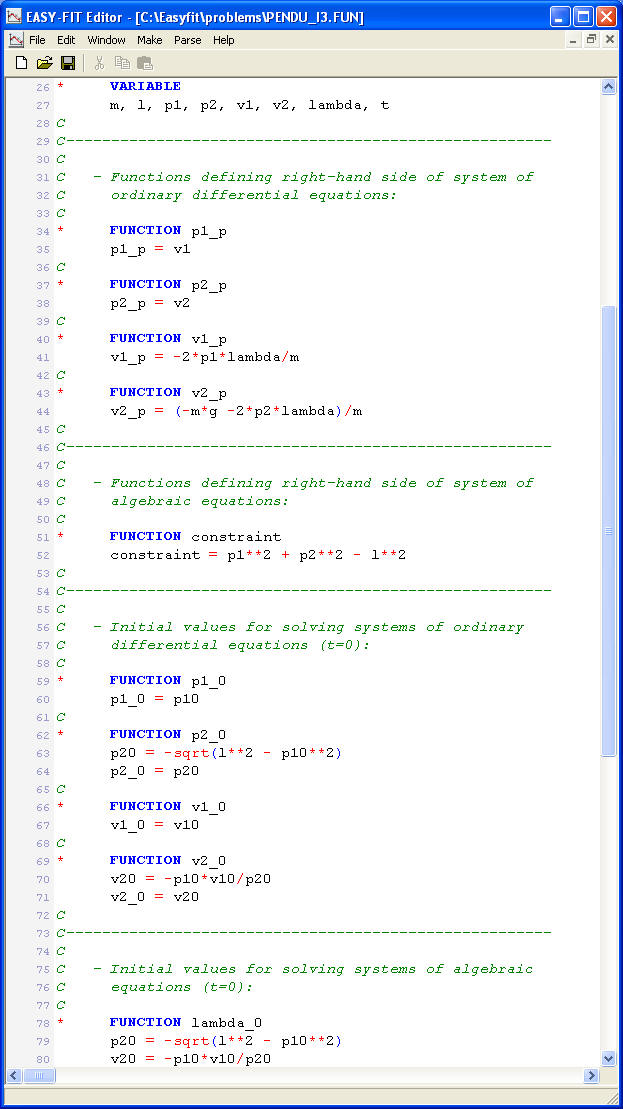Click the EASY-FIT application icon in title bar
This screenshot has height=1109, width=623.
point(14,17)
